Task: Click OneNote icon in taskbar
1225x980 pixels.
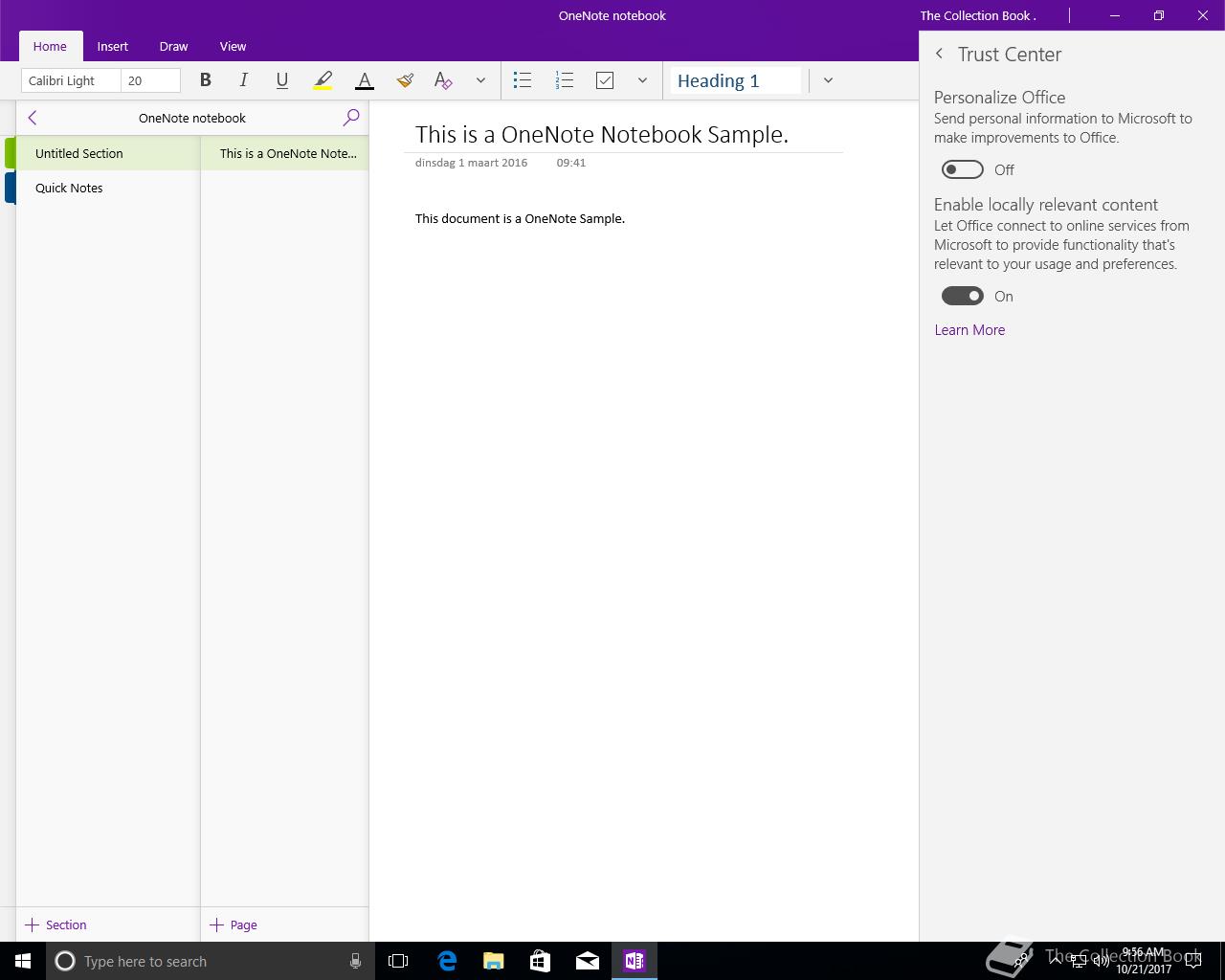Action: coord(635,961)
